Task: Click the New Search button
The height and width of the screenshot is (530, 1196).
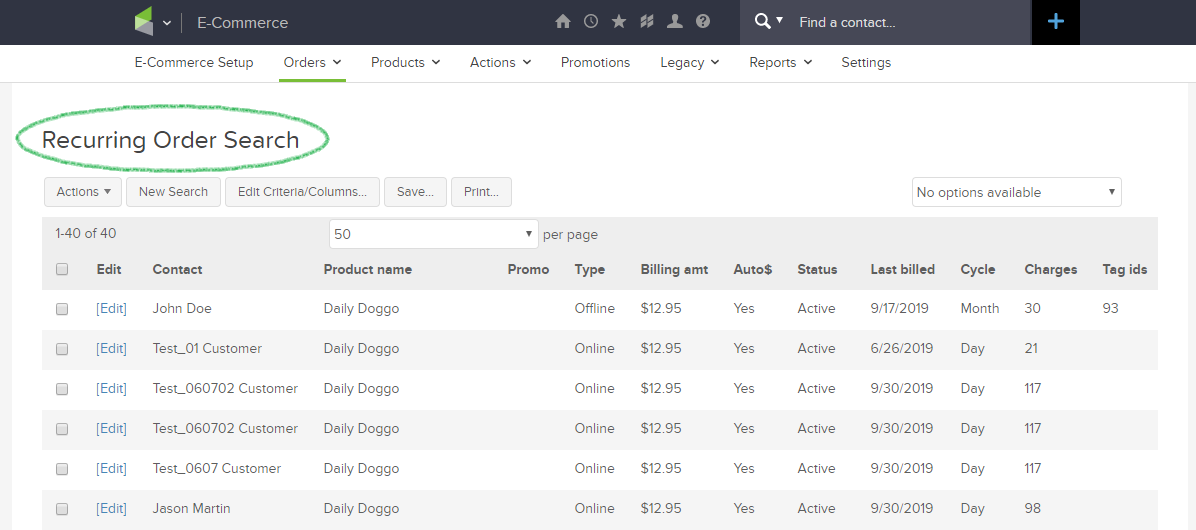Action: point(173,192)
